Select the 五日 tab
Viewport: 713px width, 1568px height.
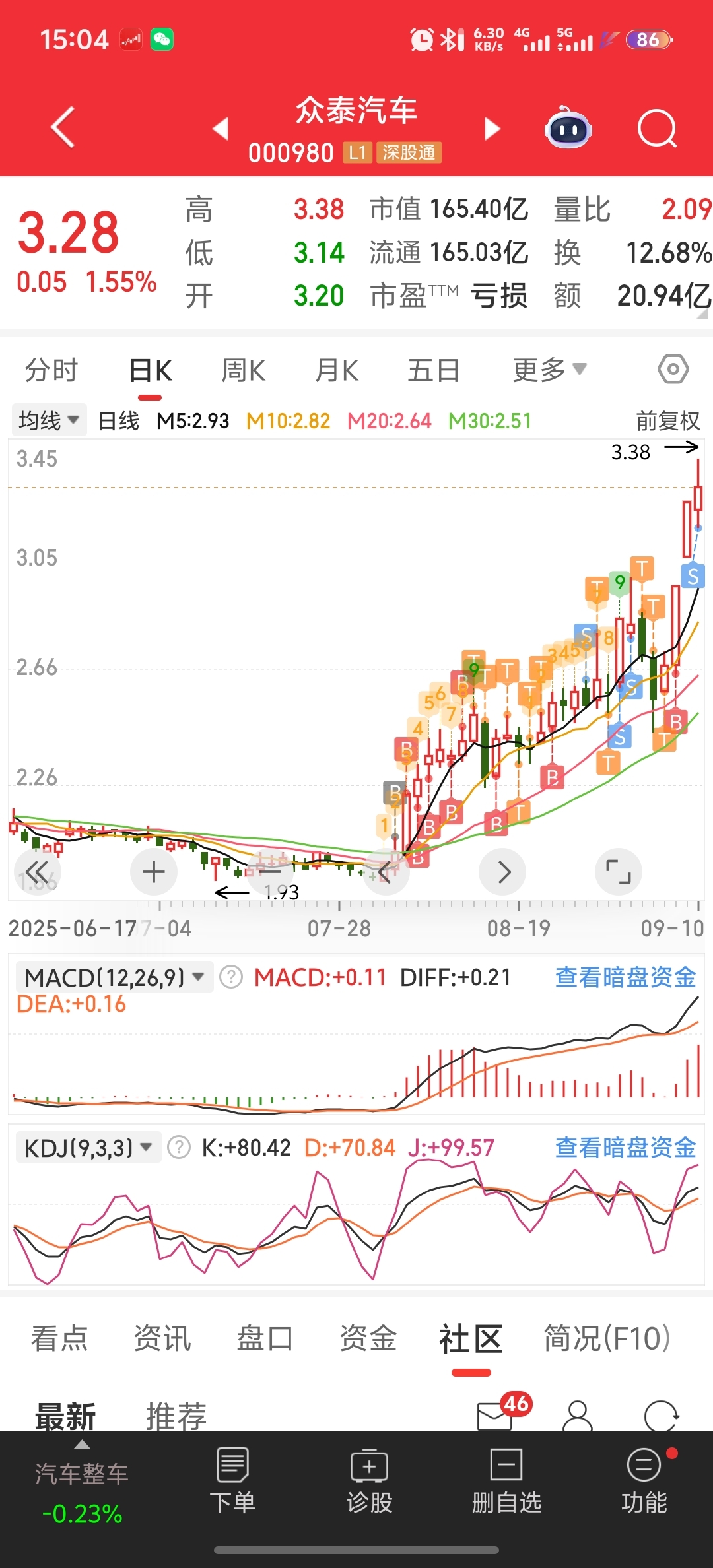coord(433,370)
